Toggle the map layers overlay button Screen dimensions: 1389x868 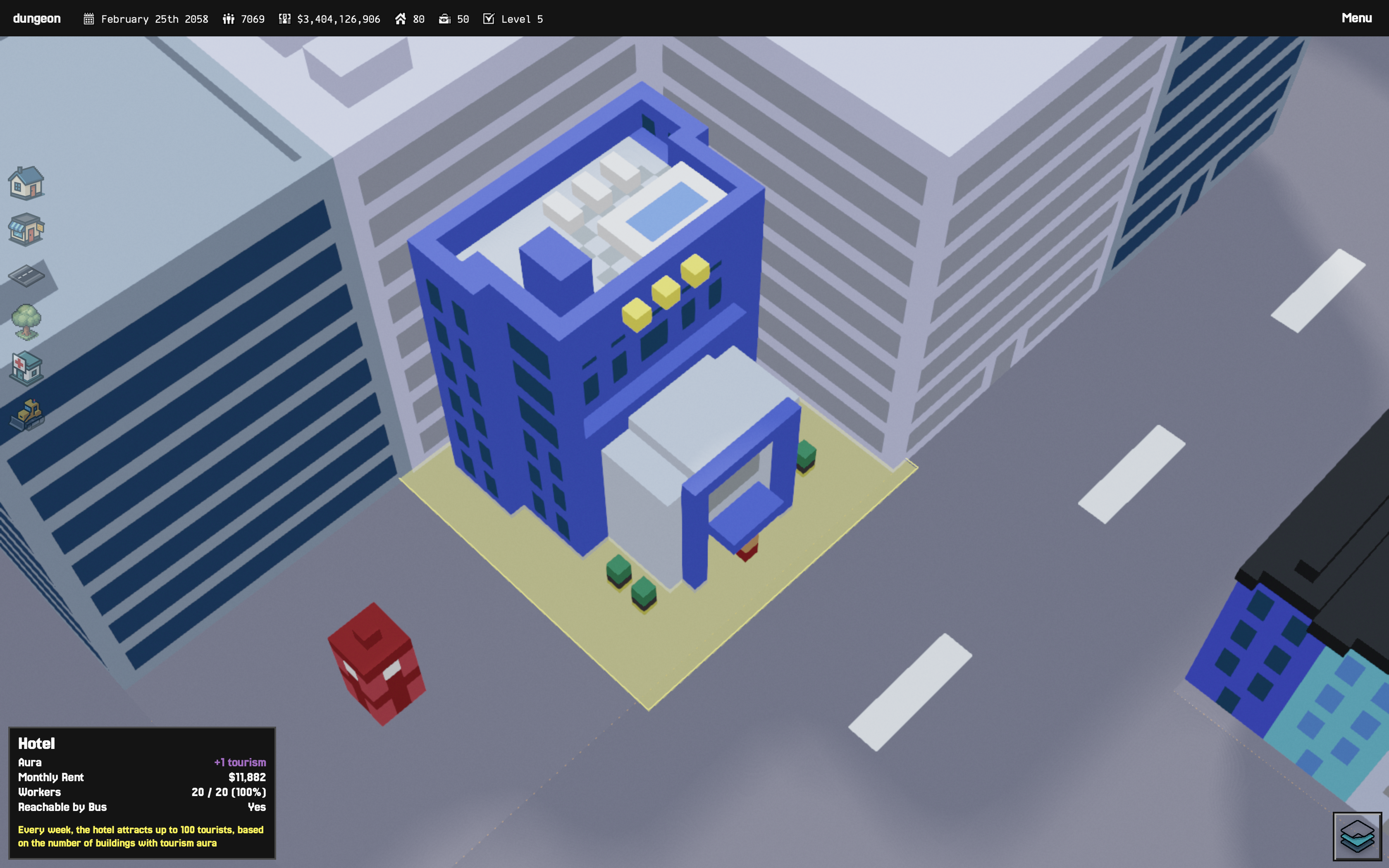pos(1357,836)
